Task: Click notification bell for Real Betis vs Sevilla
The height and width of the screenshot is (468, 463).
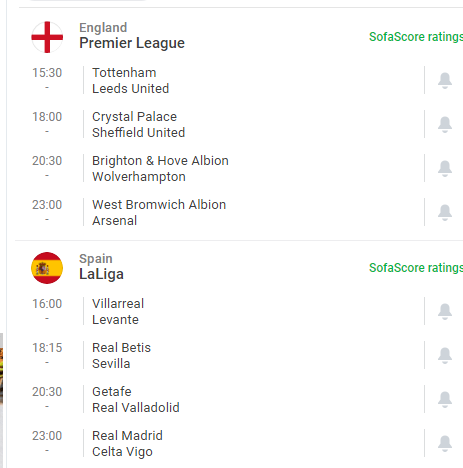Action: pos(445,355)
